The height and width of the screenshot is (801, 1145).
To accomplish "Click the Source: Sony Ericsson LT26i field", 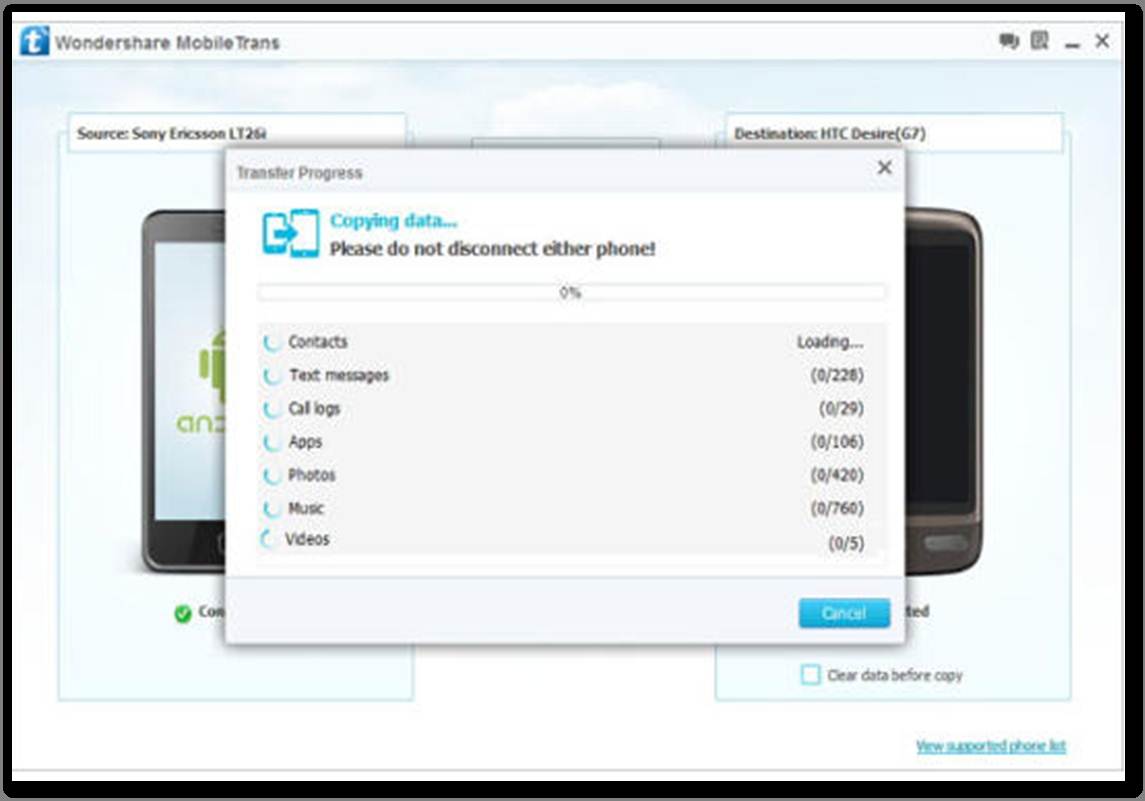I will click(x=237, y=133).
